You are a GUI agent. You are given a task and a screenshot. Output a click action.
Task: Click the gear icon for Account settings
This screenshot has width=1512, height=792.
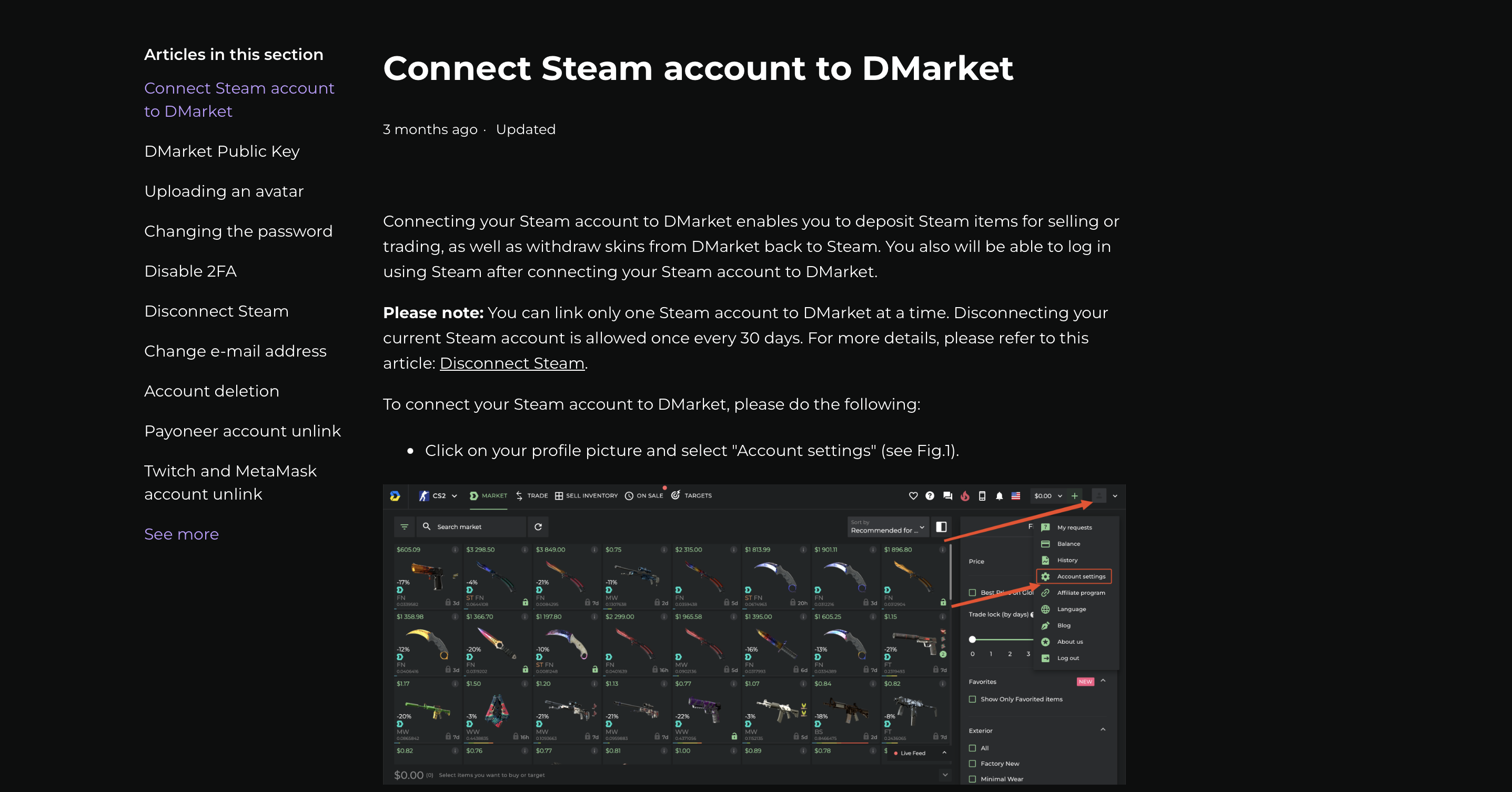coord(1045,577)
